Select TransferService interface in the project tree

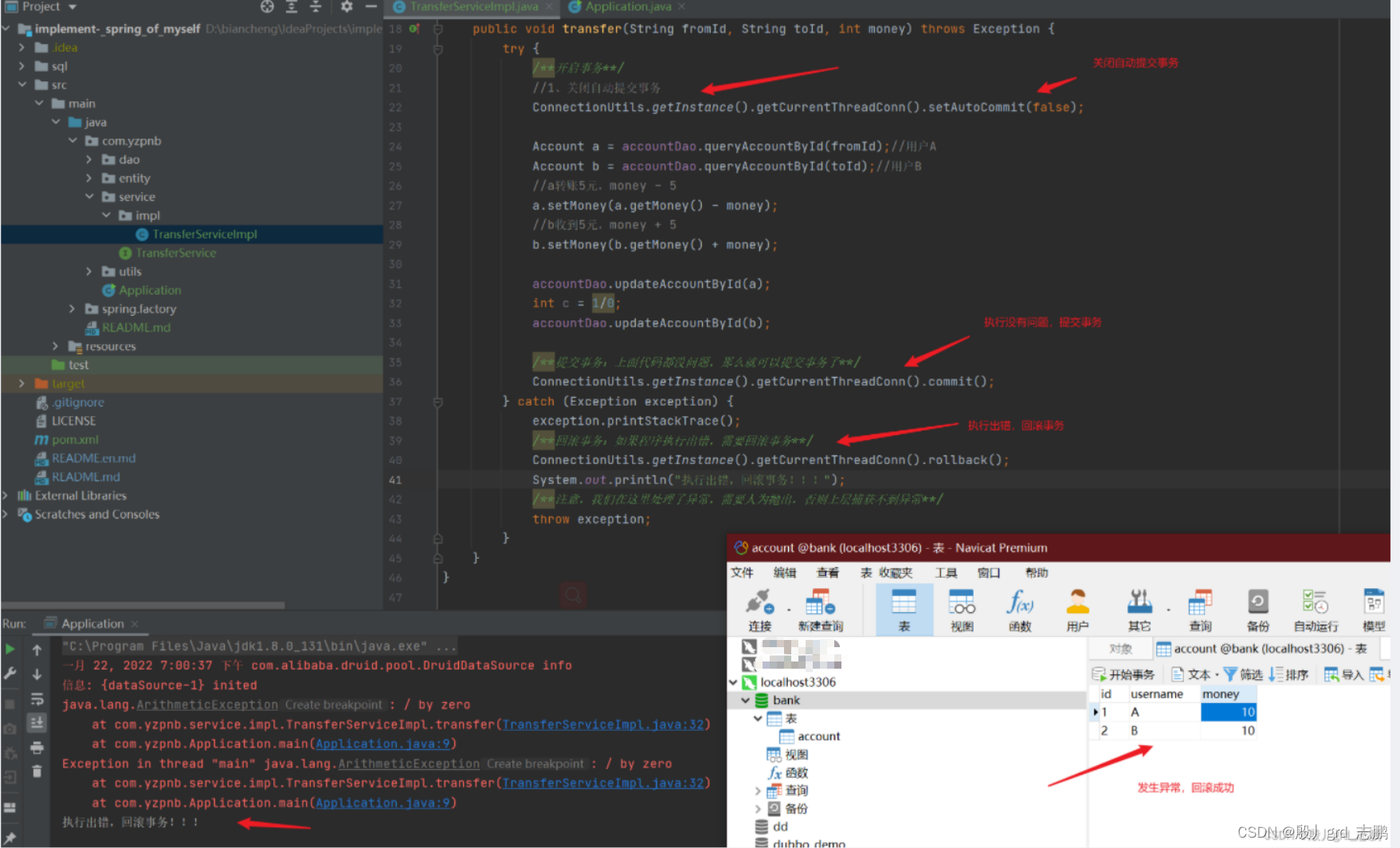click(176, 253)
